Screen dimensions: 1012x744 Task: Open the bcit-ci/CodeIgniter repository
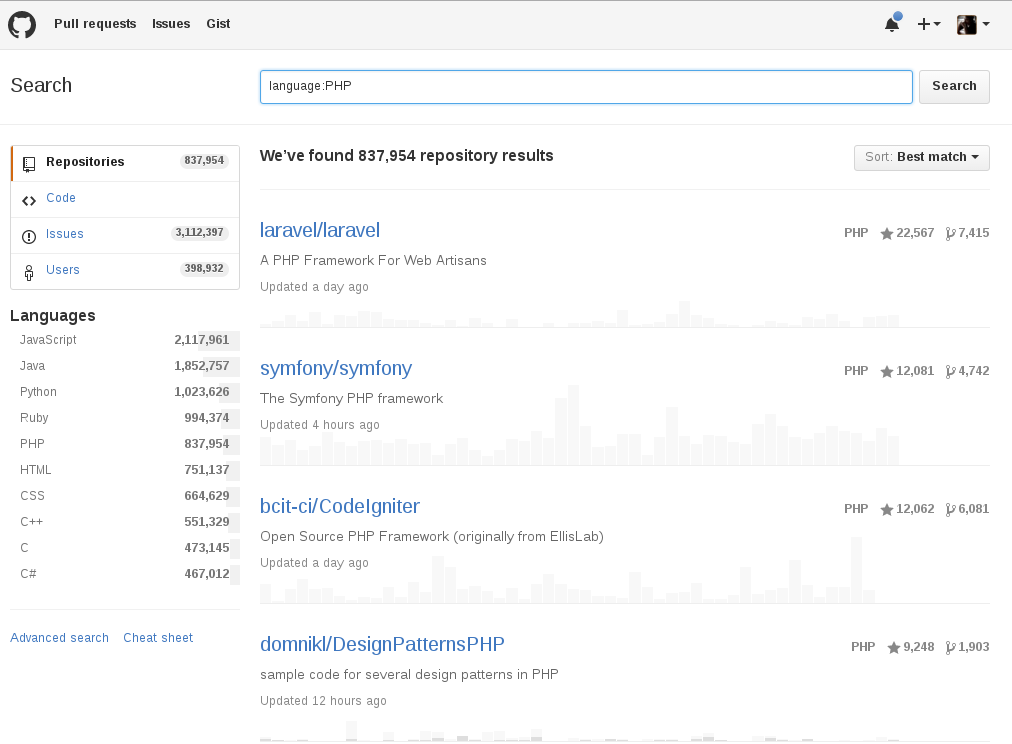click(x=339, y=507)
